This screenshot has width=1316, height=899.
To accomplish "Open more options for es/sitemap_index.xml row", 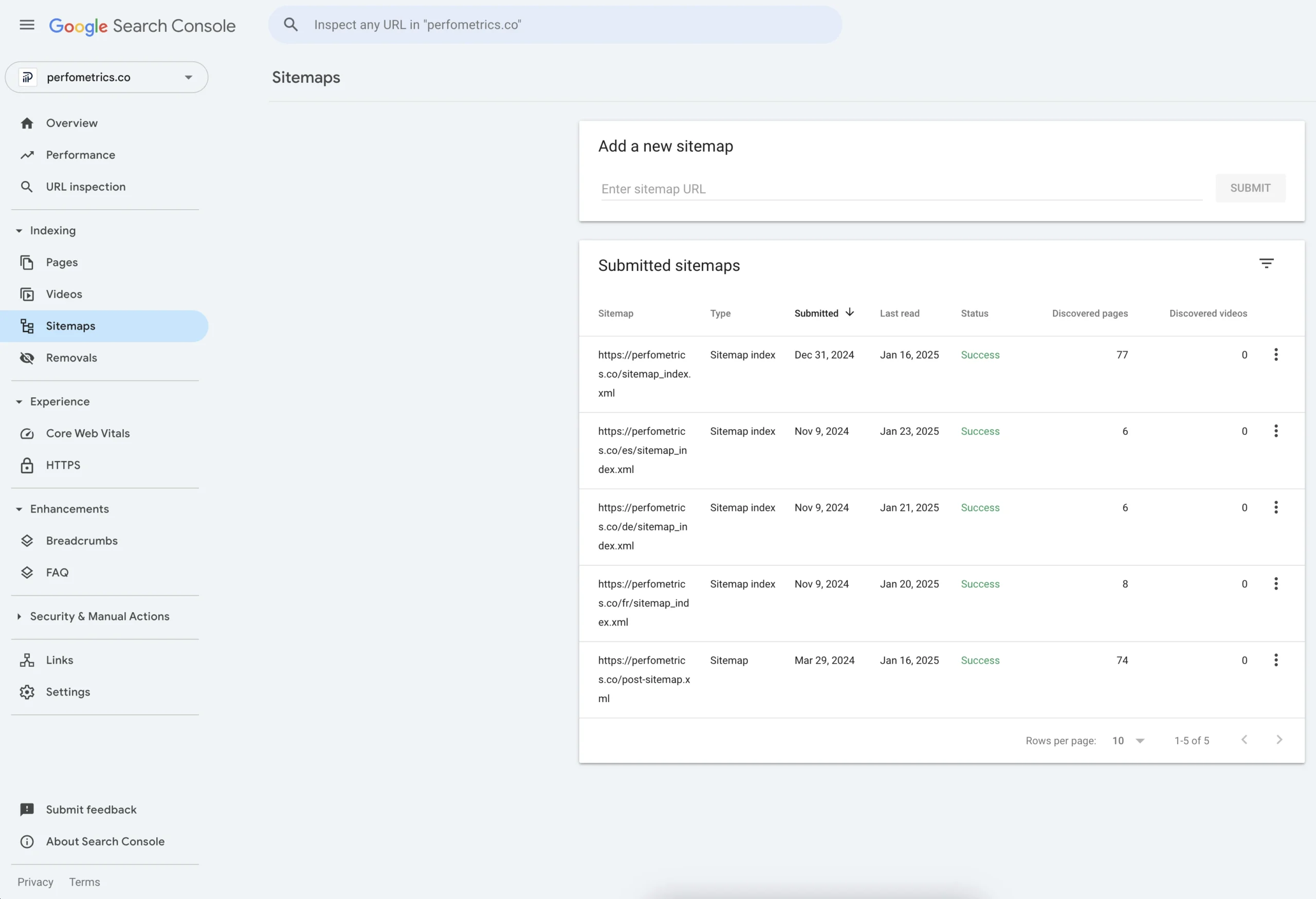I will click(1276, 431).
